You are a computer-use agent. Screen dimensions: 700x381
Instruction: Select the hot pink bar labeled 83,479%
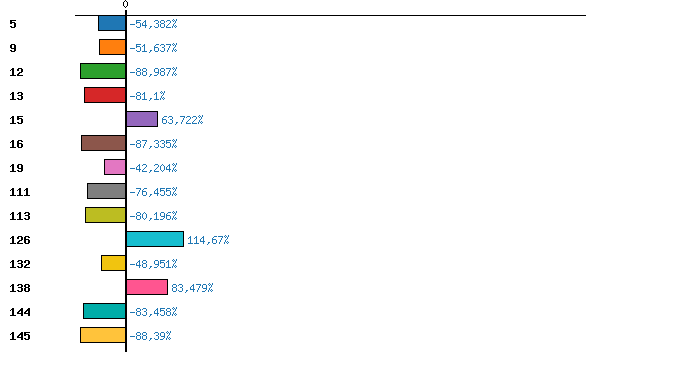click(x=147, y=287)
